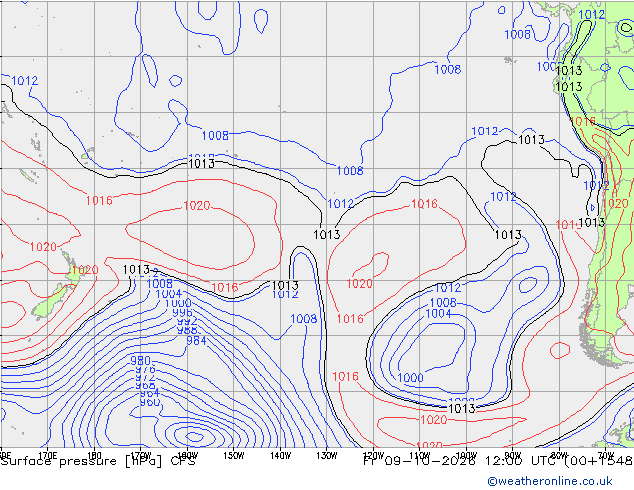
Task: Click the blue 976 isobar label
Action: pos(145,369)
